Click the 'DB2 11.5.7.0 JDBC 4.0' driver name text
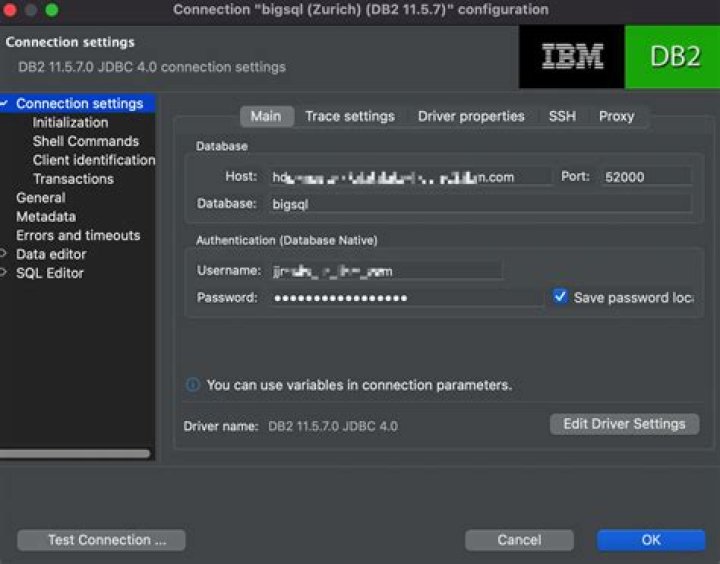720x564 pixels. (x=333, y=426)
